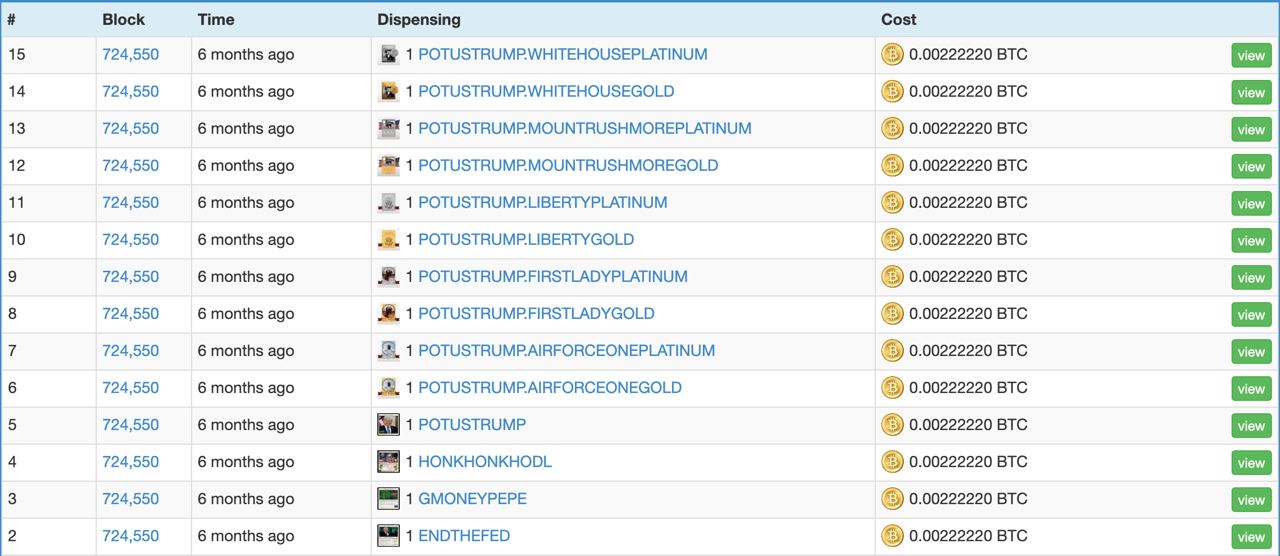Click the view button for POTUSTRUMP.FIRSTLADYGOLD

1251,315
